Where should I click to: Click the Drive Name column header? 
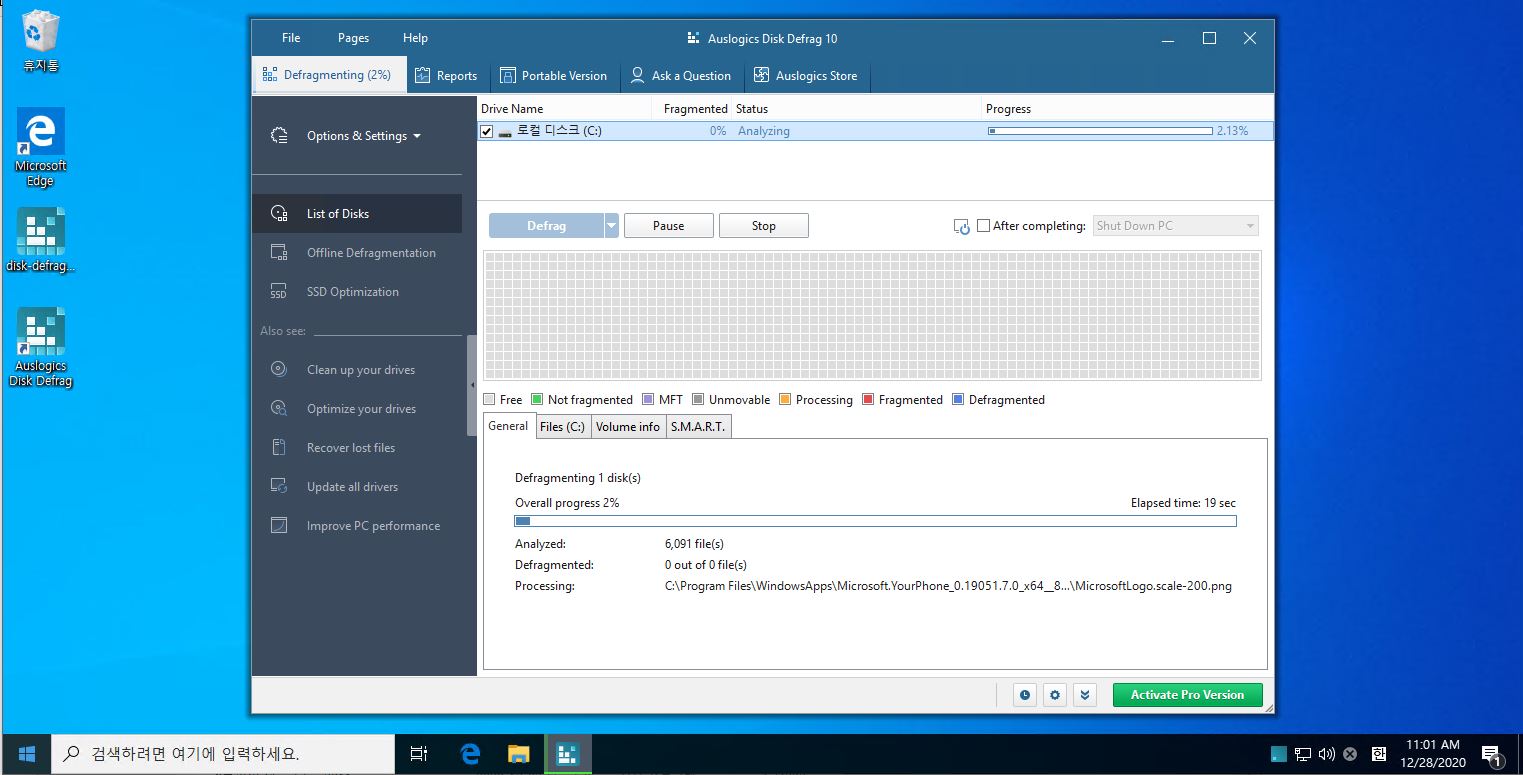click(565, 108)
